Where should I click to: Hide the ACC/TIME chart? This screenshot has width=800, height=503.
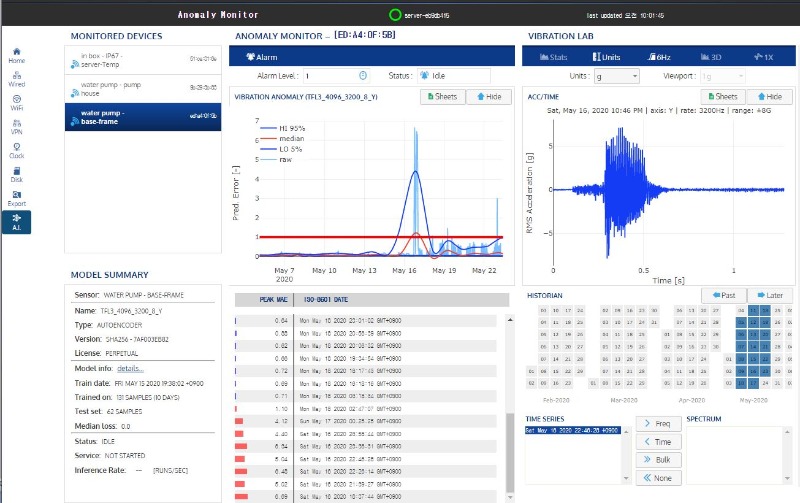769,96
